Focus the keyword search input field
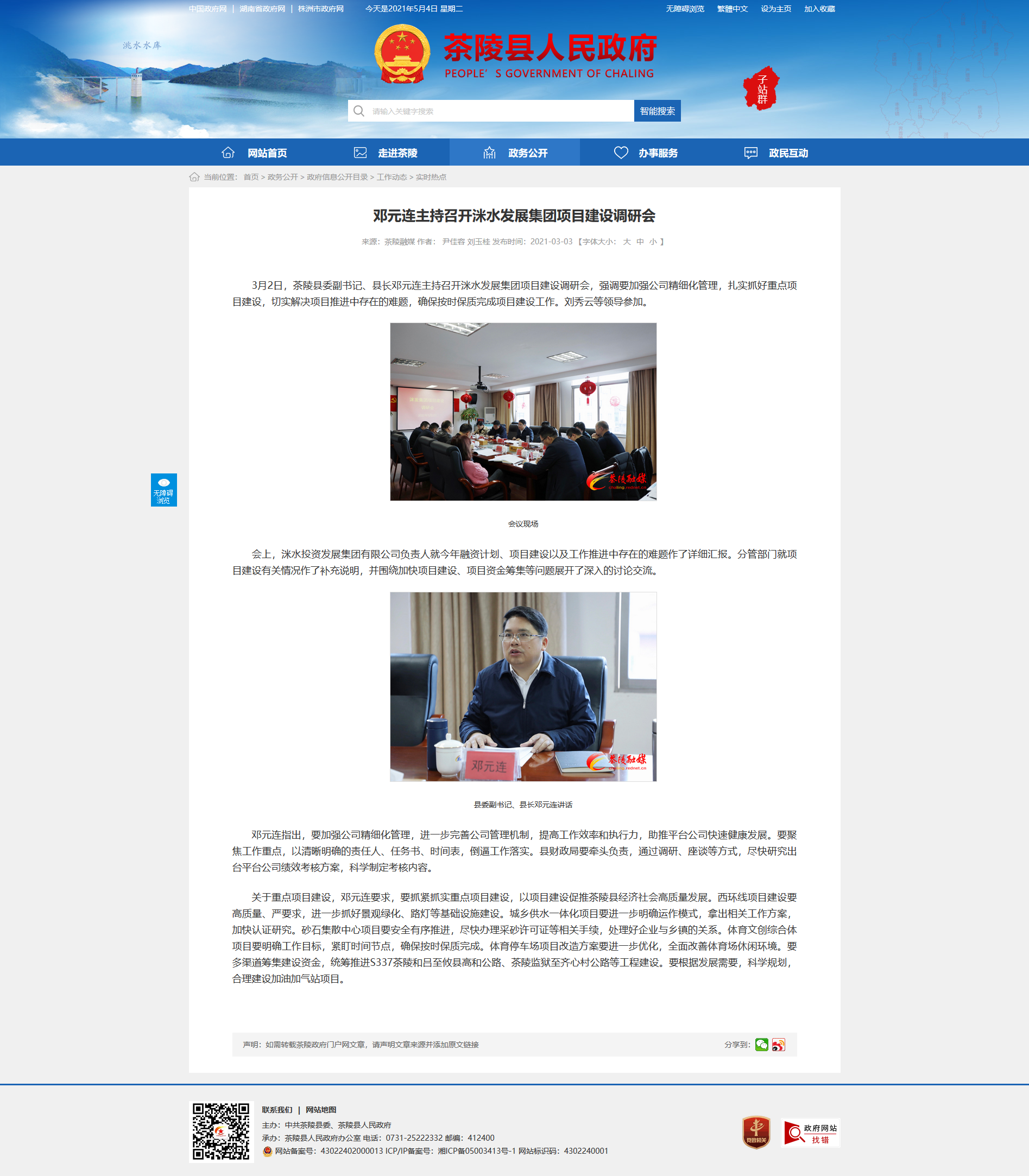 (500, 111)
